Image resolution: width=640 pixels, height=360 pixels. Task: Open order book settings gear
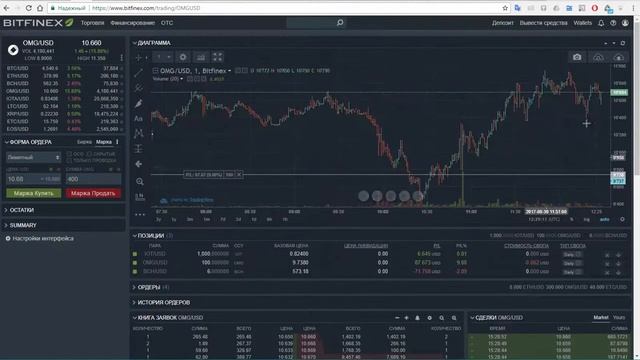[x=429, y=318]
